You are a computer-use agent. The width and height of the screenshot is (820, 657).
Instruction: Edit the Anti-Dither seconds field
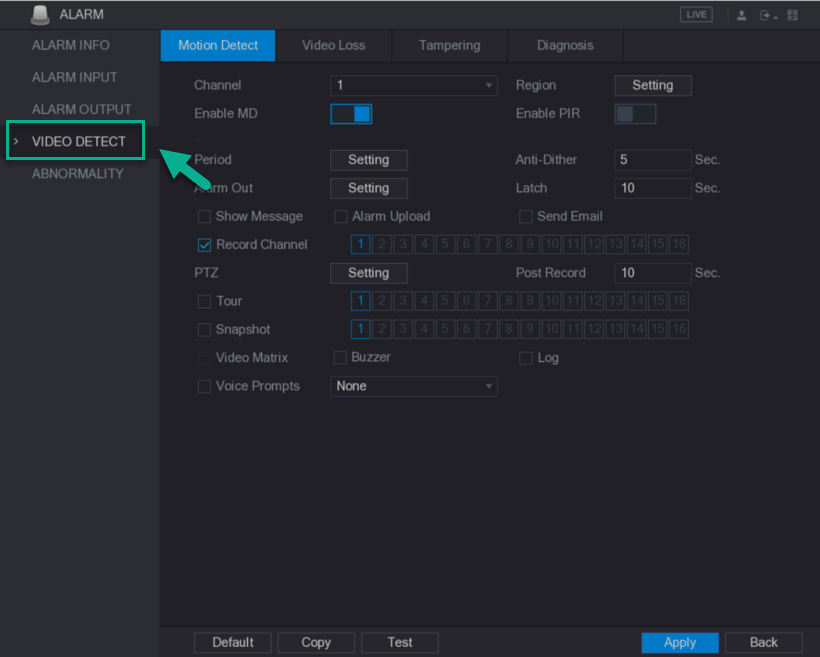tap(653, 160)
